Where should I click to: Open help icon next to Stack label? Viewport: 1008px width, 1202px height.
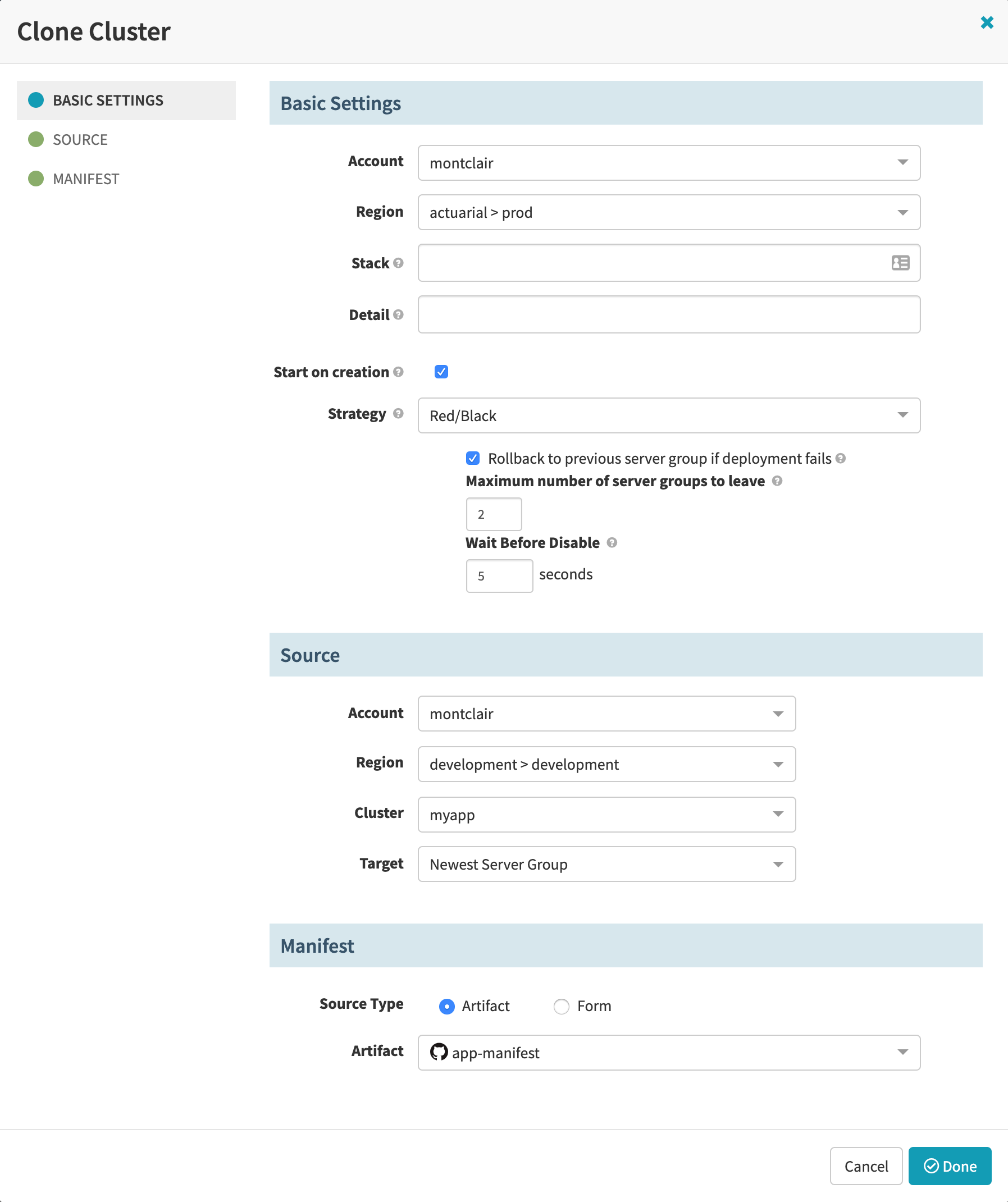pos(398,263)
